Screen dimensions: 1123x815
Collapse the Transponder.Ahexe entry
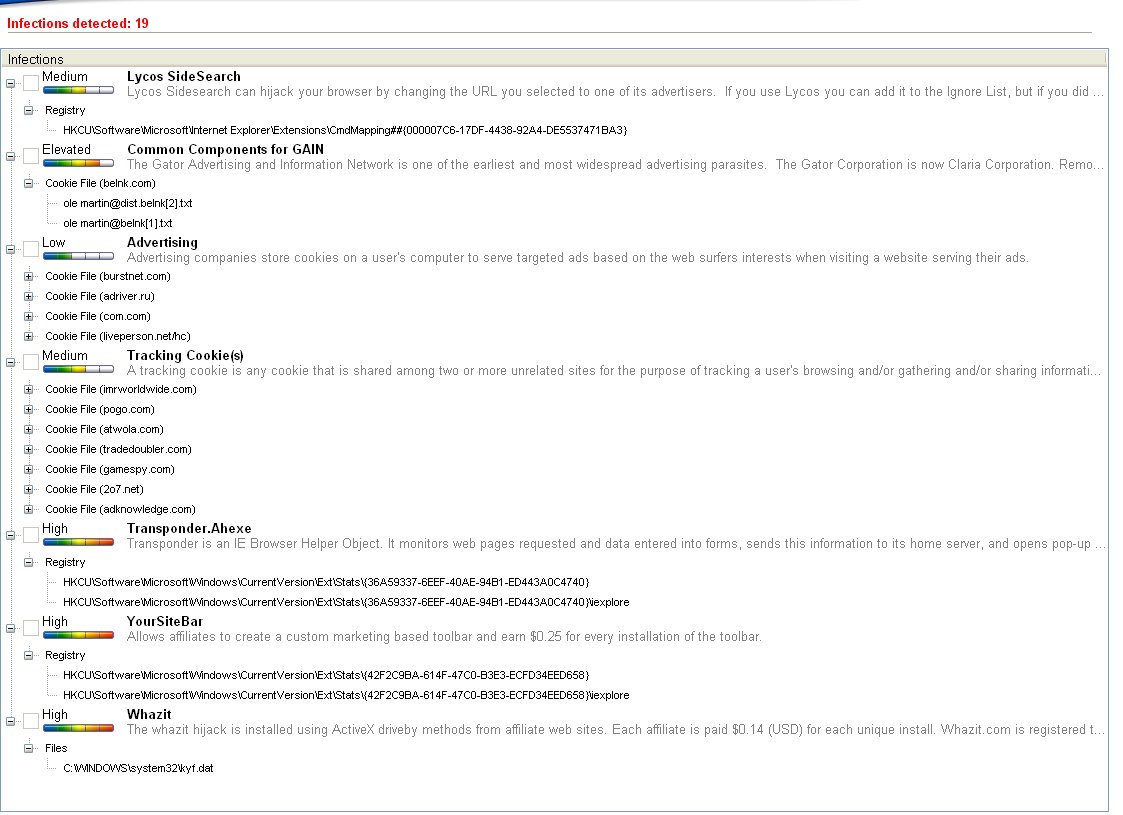point(11,536)
